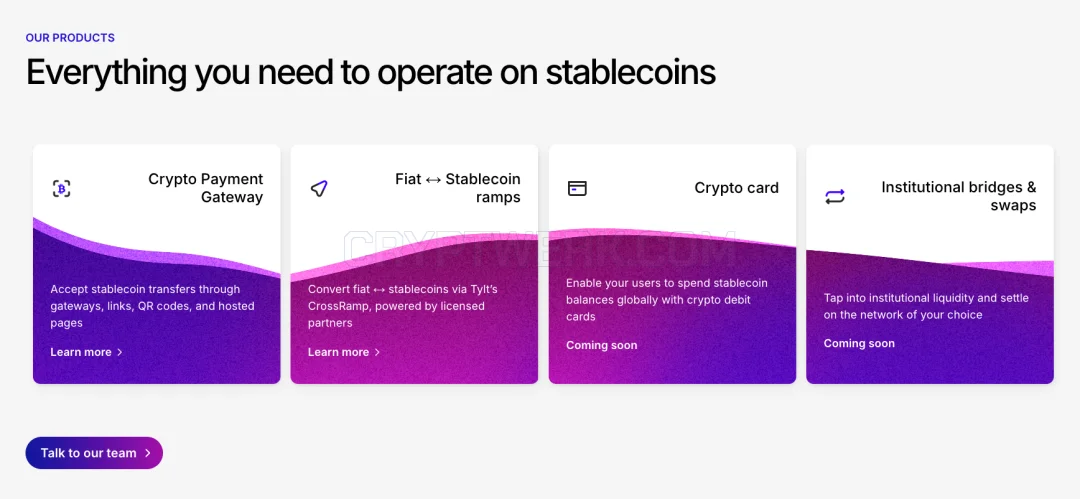1080x499 pixels.
Task: Select the Crypto card heading
Action: tap(736, 188)
